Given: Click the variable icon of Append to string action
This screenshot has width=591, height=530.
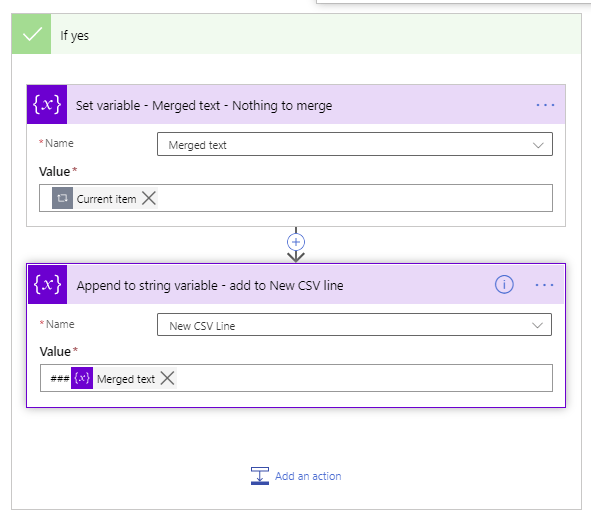Looking at the screenshot, I should tap(47, 284).
